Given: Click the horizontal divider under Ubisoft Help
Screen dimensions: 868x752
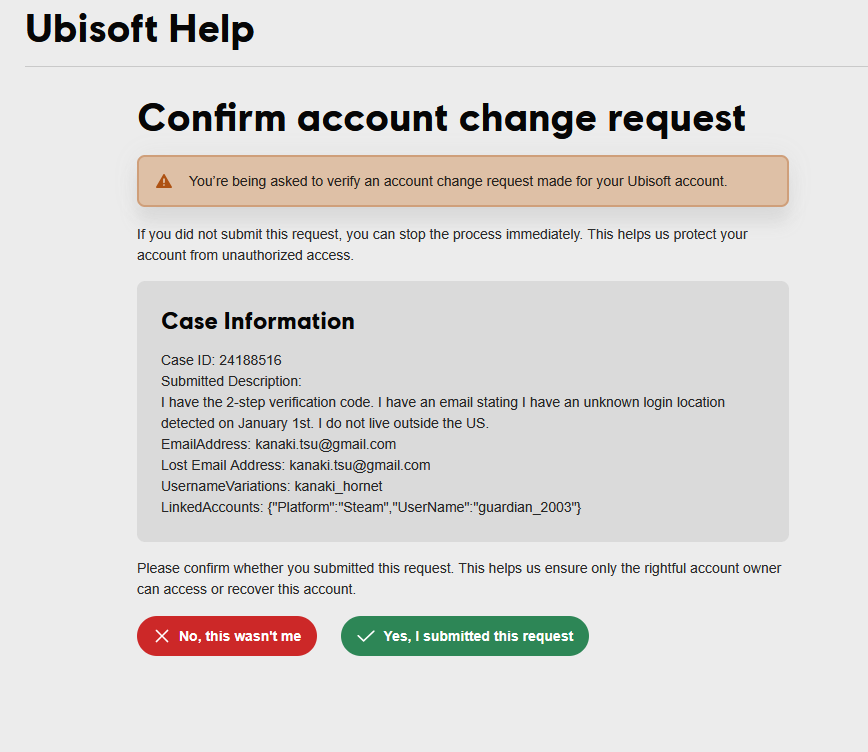Looking at the screenshot, I should pos(446,67).
